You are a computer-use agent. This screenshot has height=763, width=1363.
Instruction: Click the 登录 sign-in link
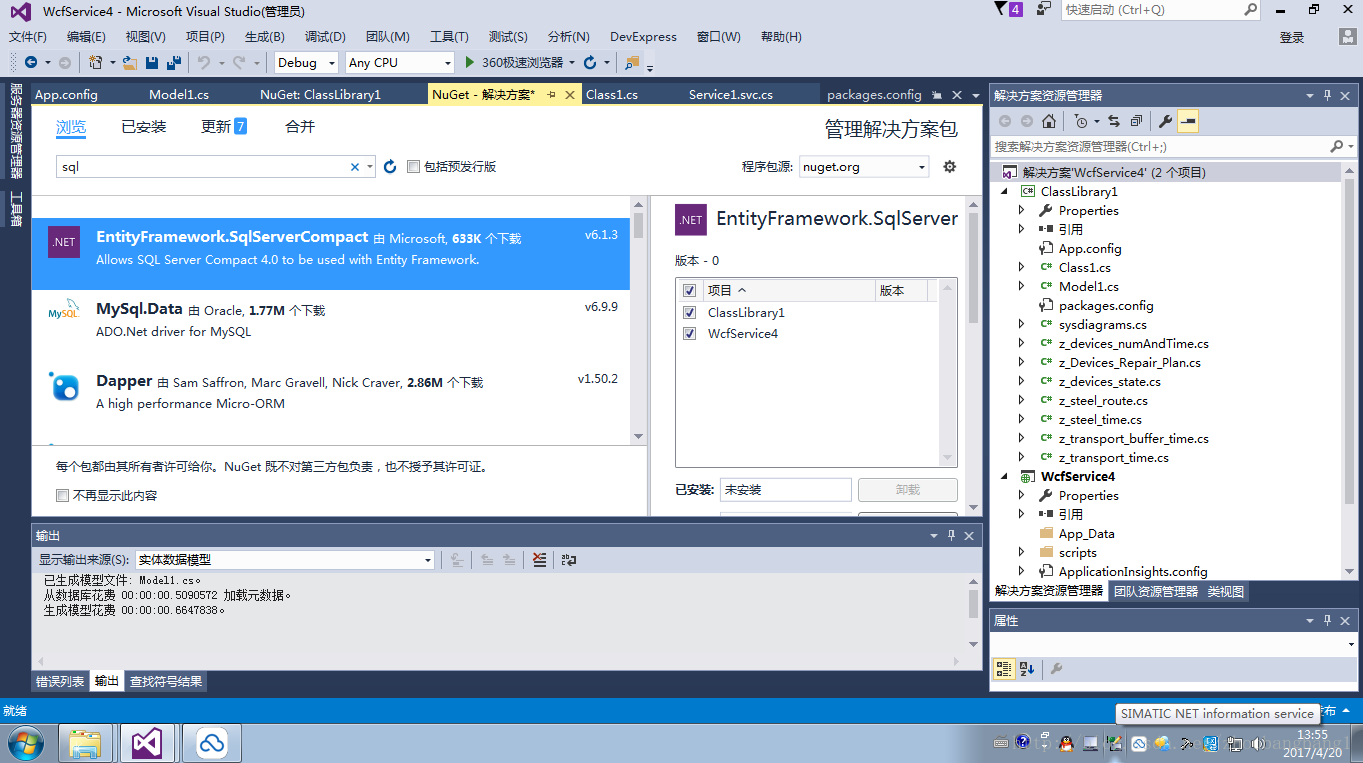(1292, 37)
